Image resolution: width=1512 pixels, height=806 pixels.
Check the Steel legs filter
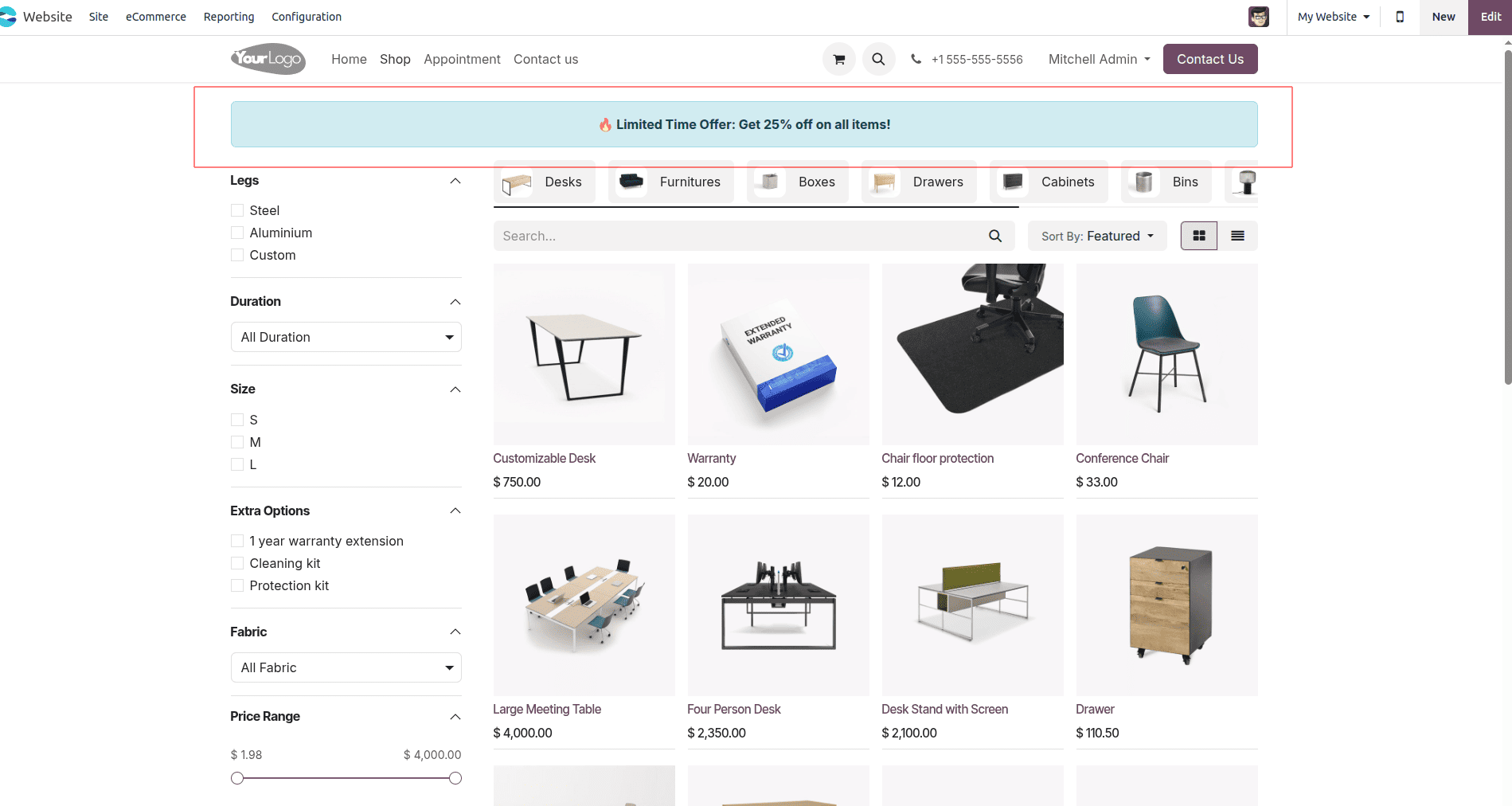click(237, 210)
